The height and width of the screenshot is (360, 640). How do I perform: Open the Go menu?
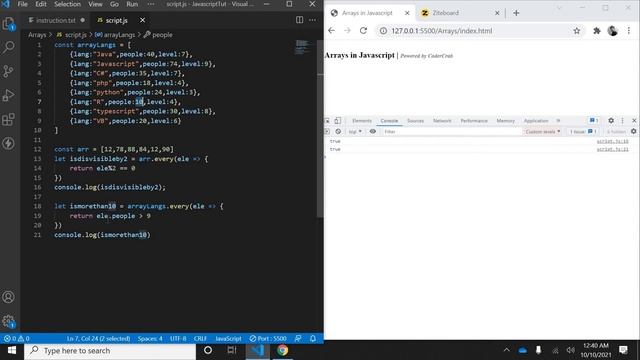(x=114, y=4)
